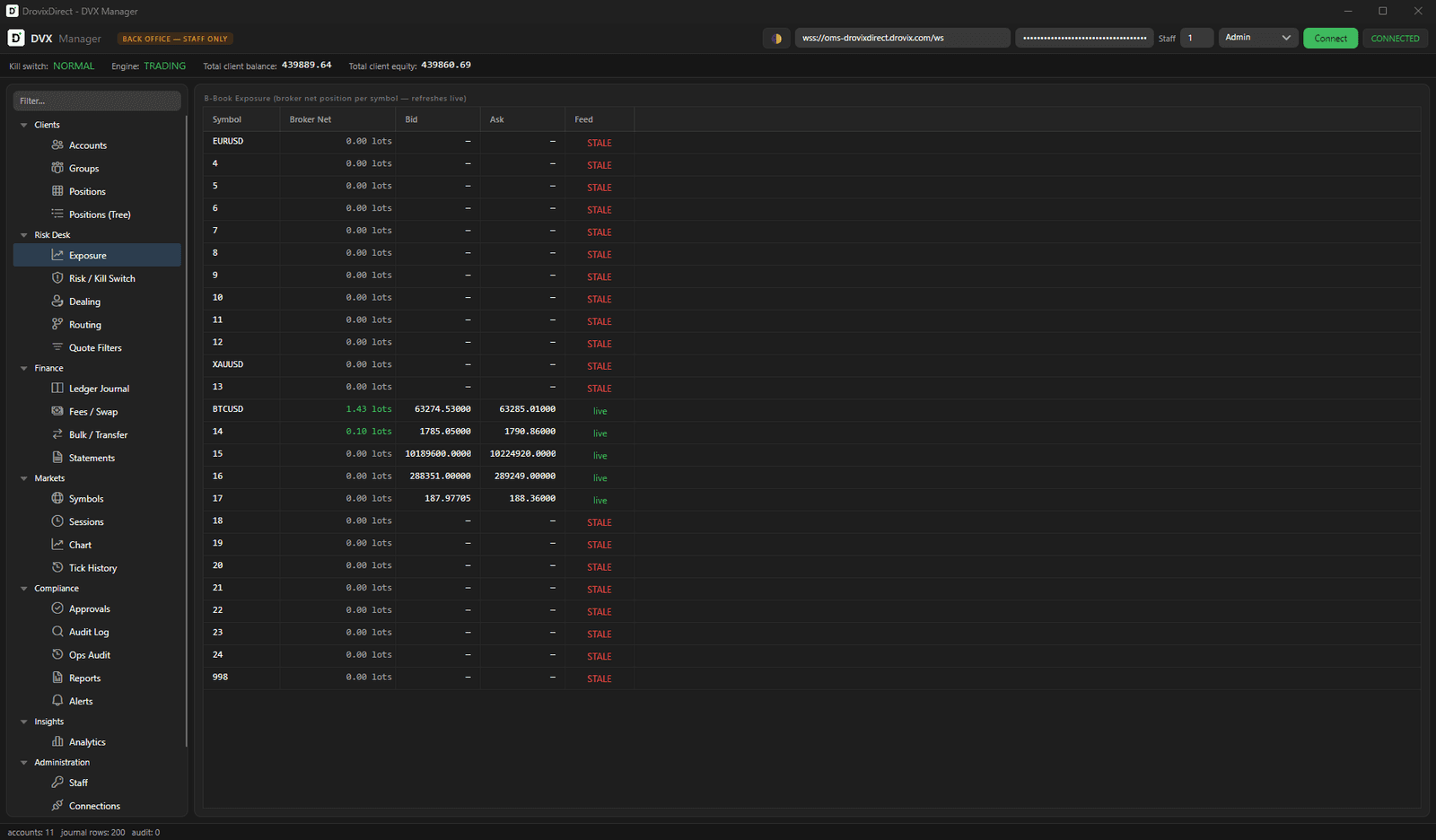
Task: Click the Analytics bar chart icon
Action: (x=57, y=742)
